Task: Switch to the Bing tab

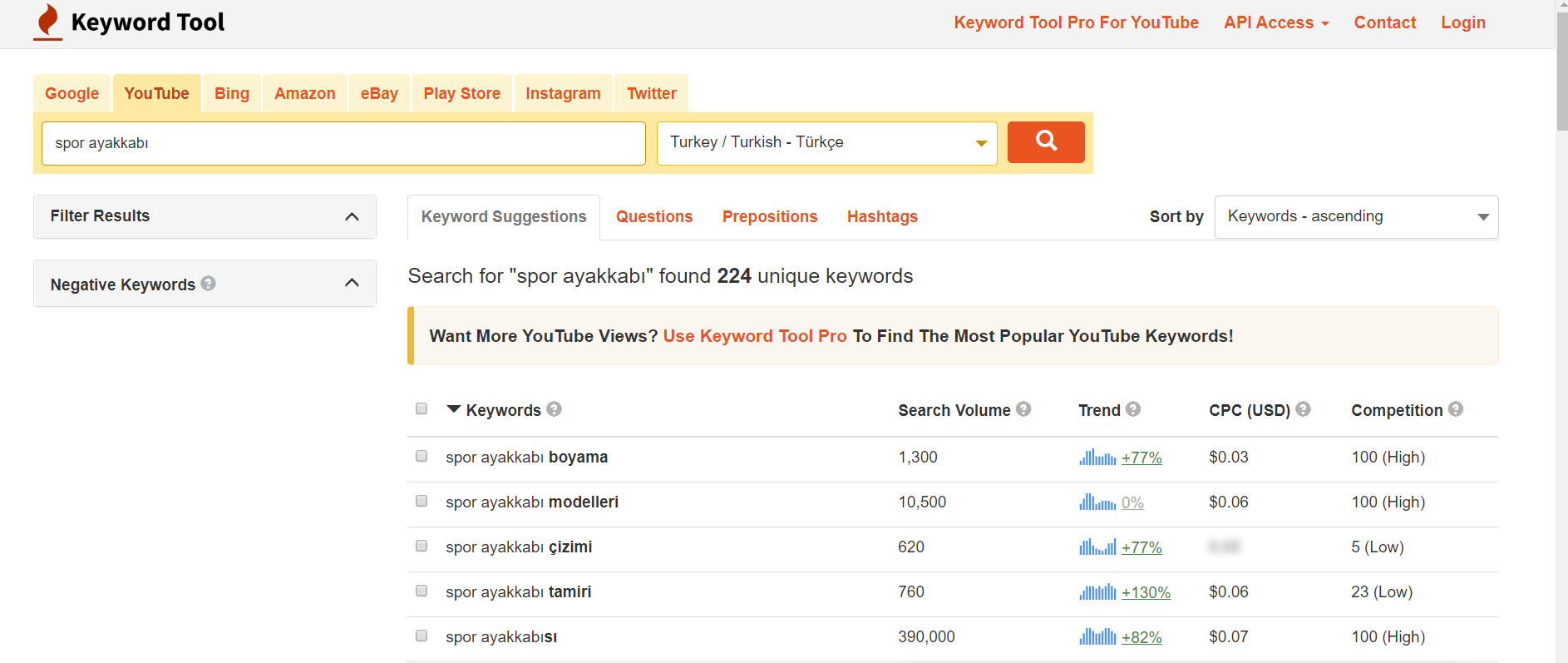Action: click(232, 93)
